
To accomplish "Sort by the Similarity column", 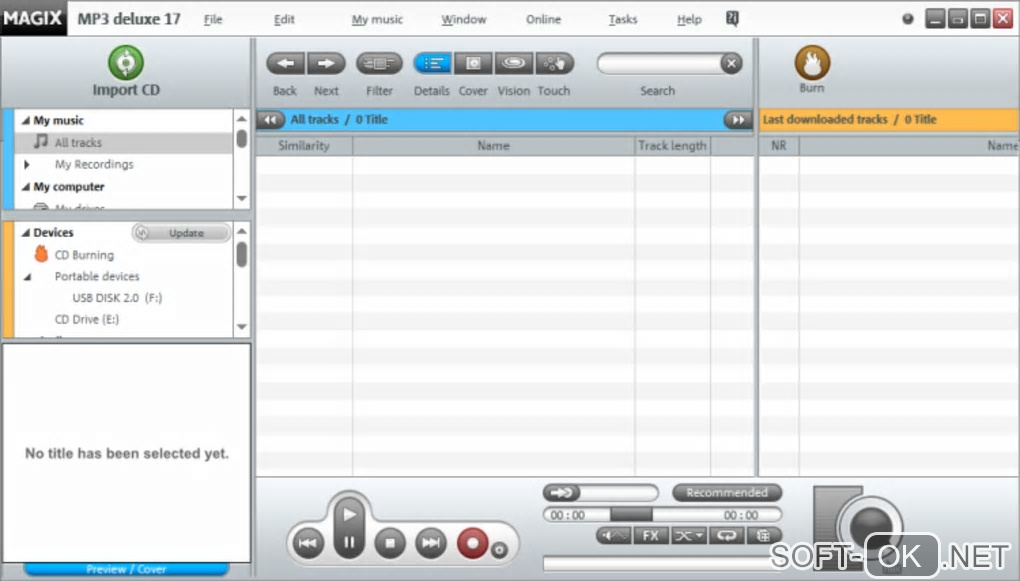I will pos(304,146).
